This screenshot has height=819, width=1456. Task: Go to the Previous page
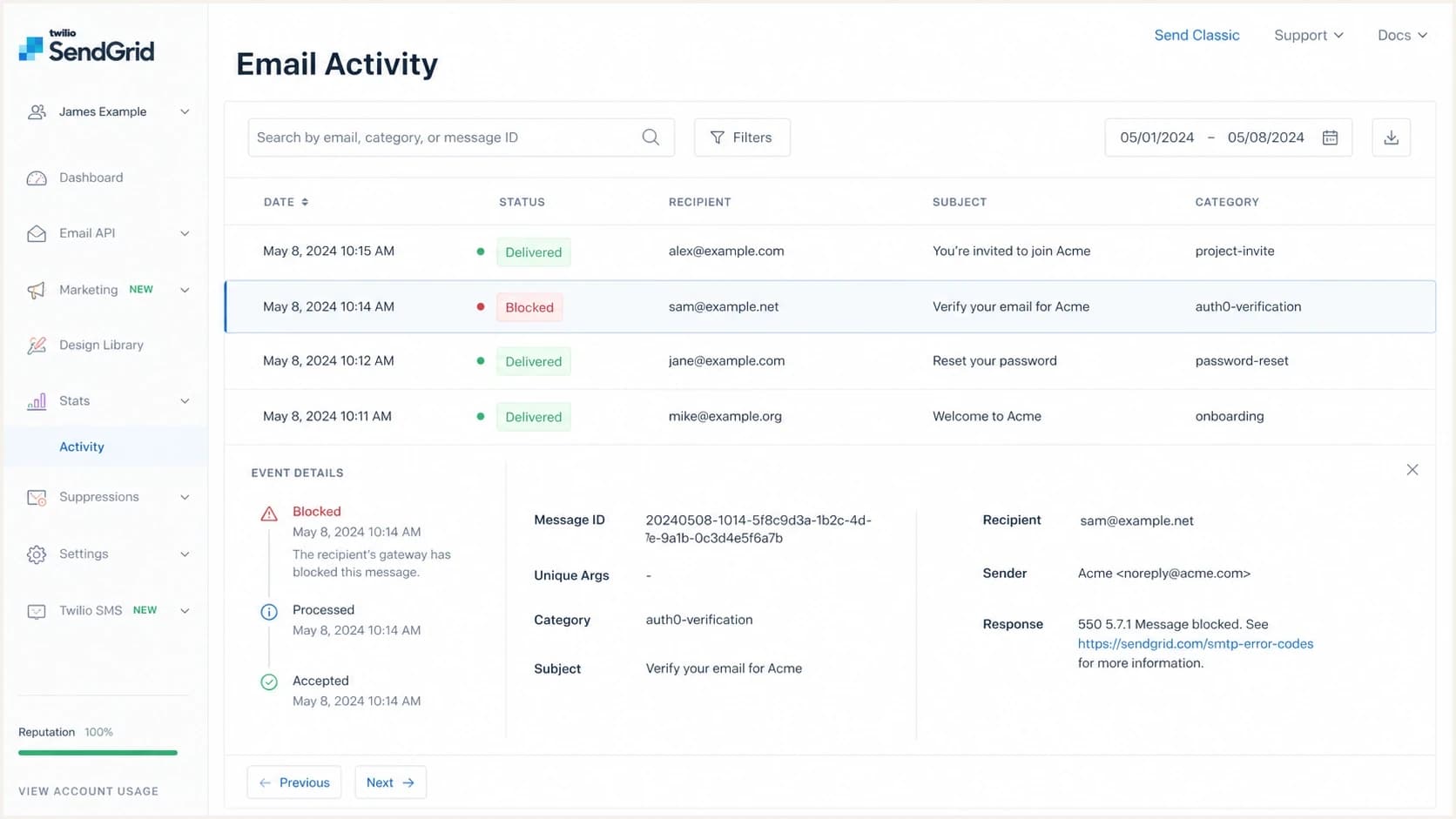point(294,782)
